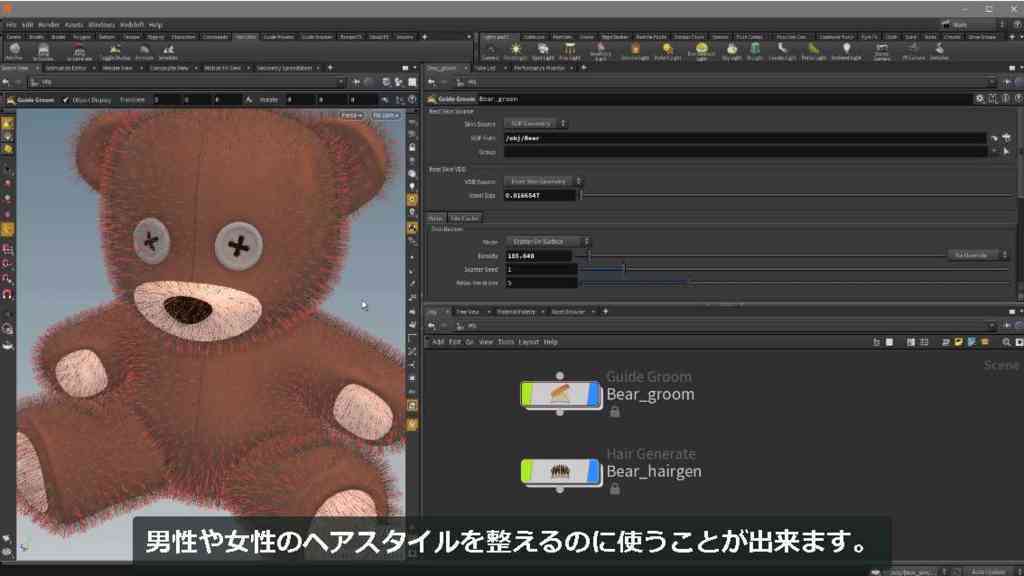Open the No cam viewport dropdown
Viewport: 1024px width, 576px height.
click(x=385, y=116)
